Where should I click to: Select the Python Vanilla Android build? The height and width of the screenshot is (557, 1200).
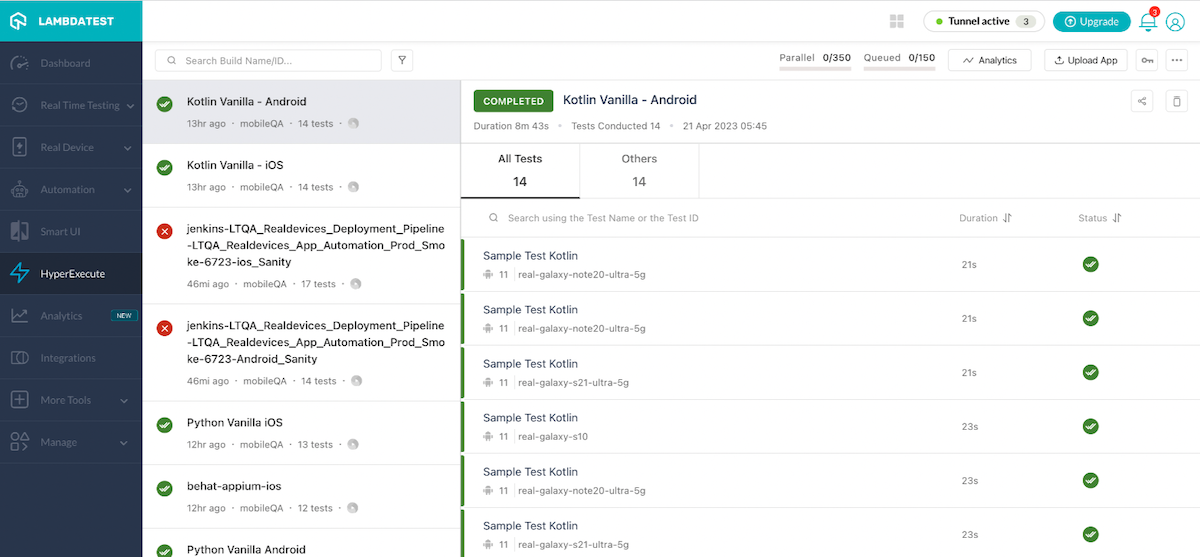tap(301, 545)
